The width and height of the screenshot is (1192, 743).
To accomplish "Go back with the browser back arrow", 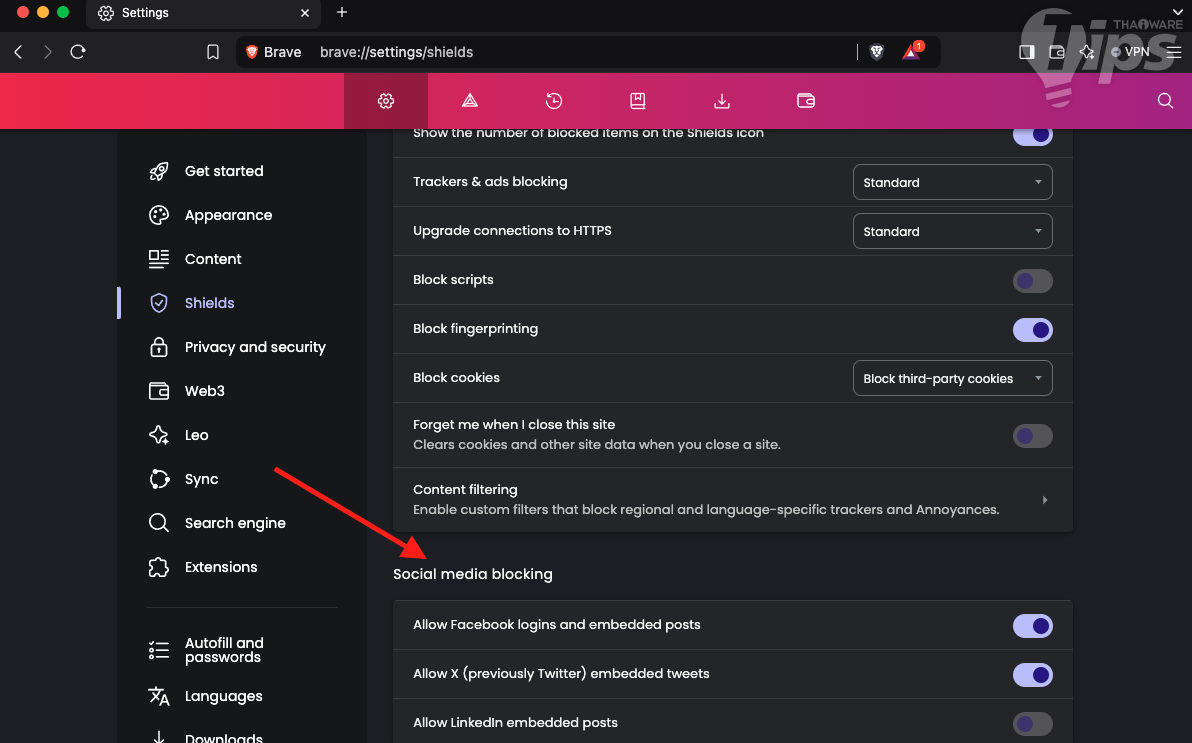I will coord(19,52).
